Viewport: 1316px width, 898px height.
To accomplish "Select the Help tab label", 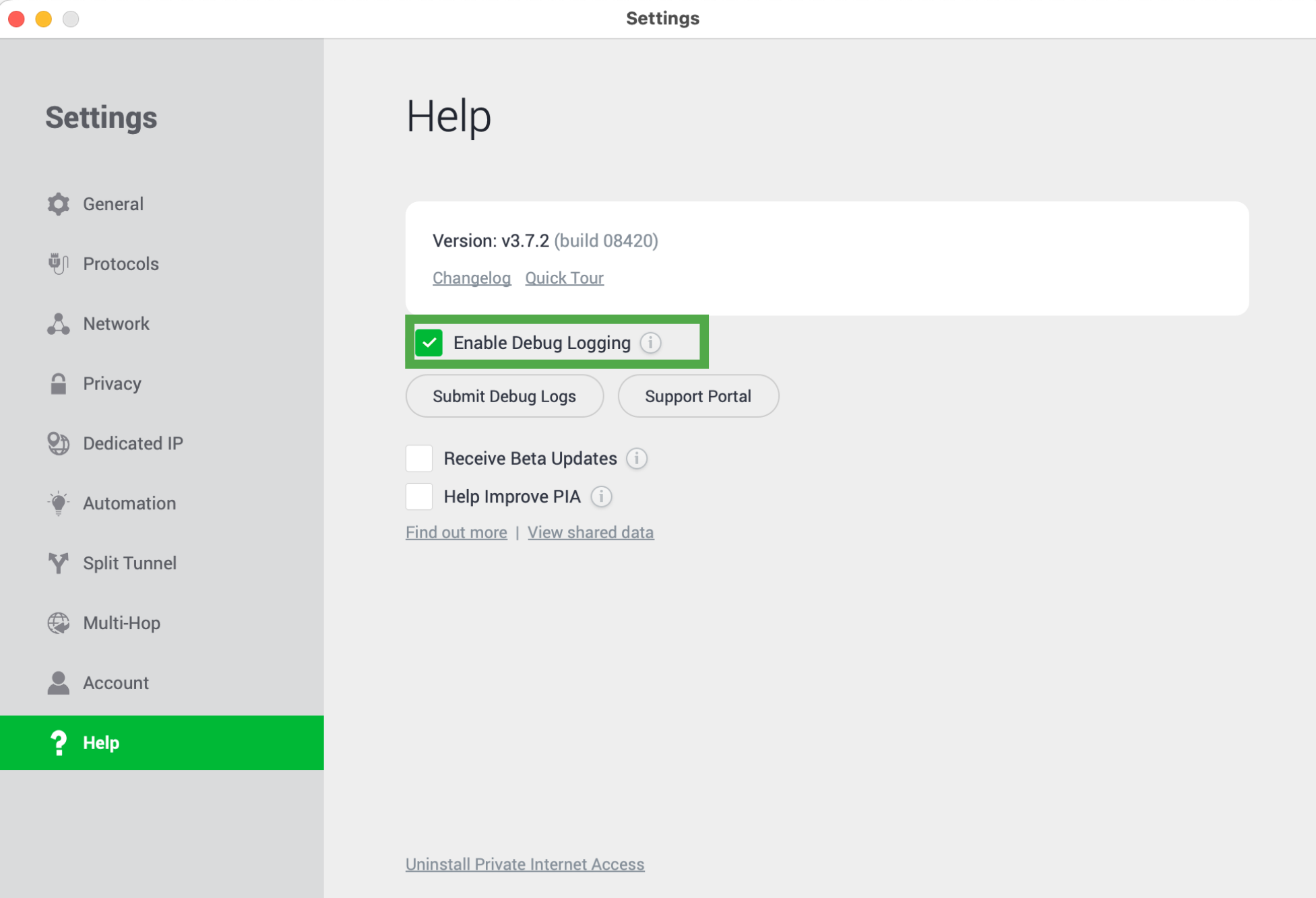I will [101, 743].
